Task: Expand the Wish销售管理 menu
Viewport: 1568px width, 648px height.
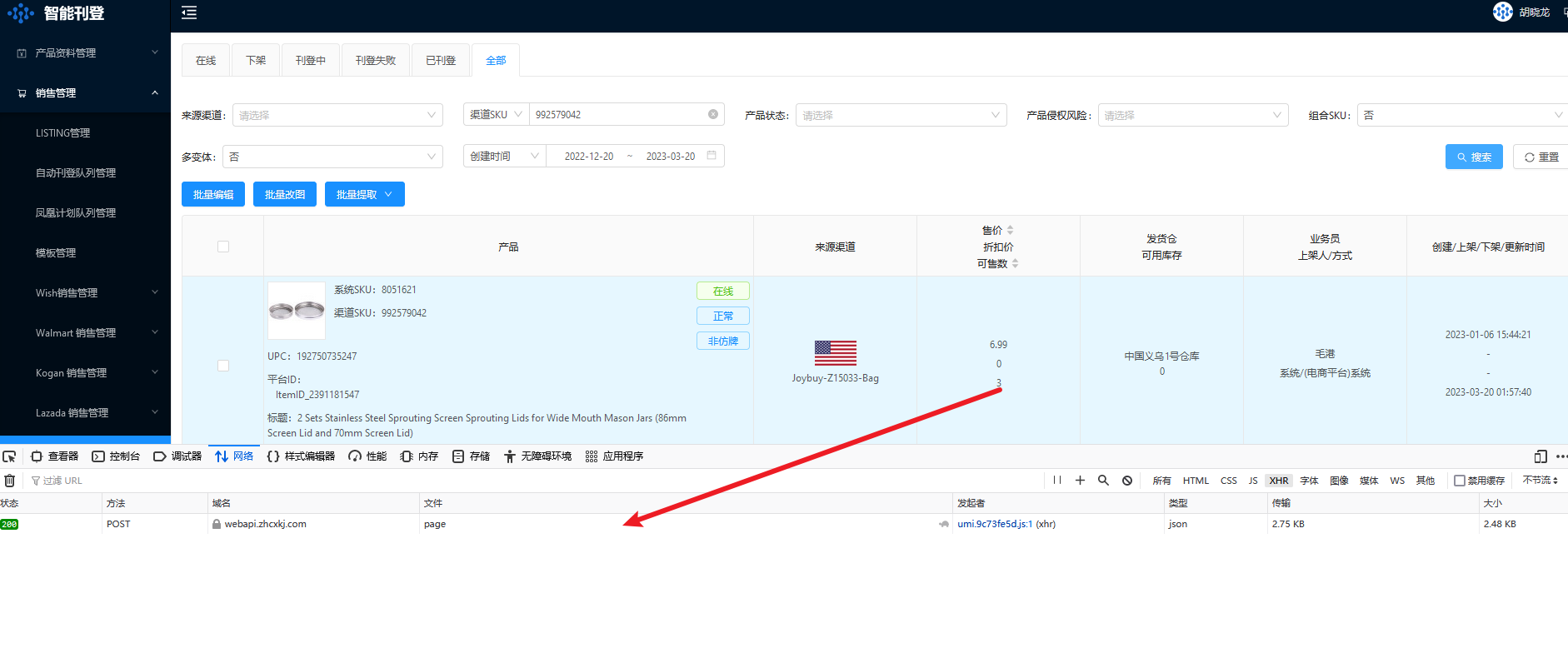Action: tap(85, 292)
